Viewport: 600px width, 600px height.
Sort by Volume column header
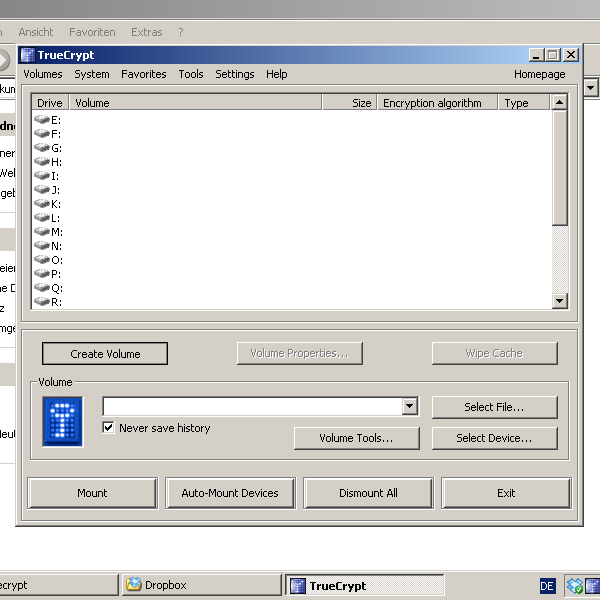click(195, 103)
